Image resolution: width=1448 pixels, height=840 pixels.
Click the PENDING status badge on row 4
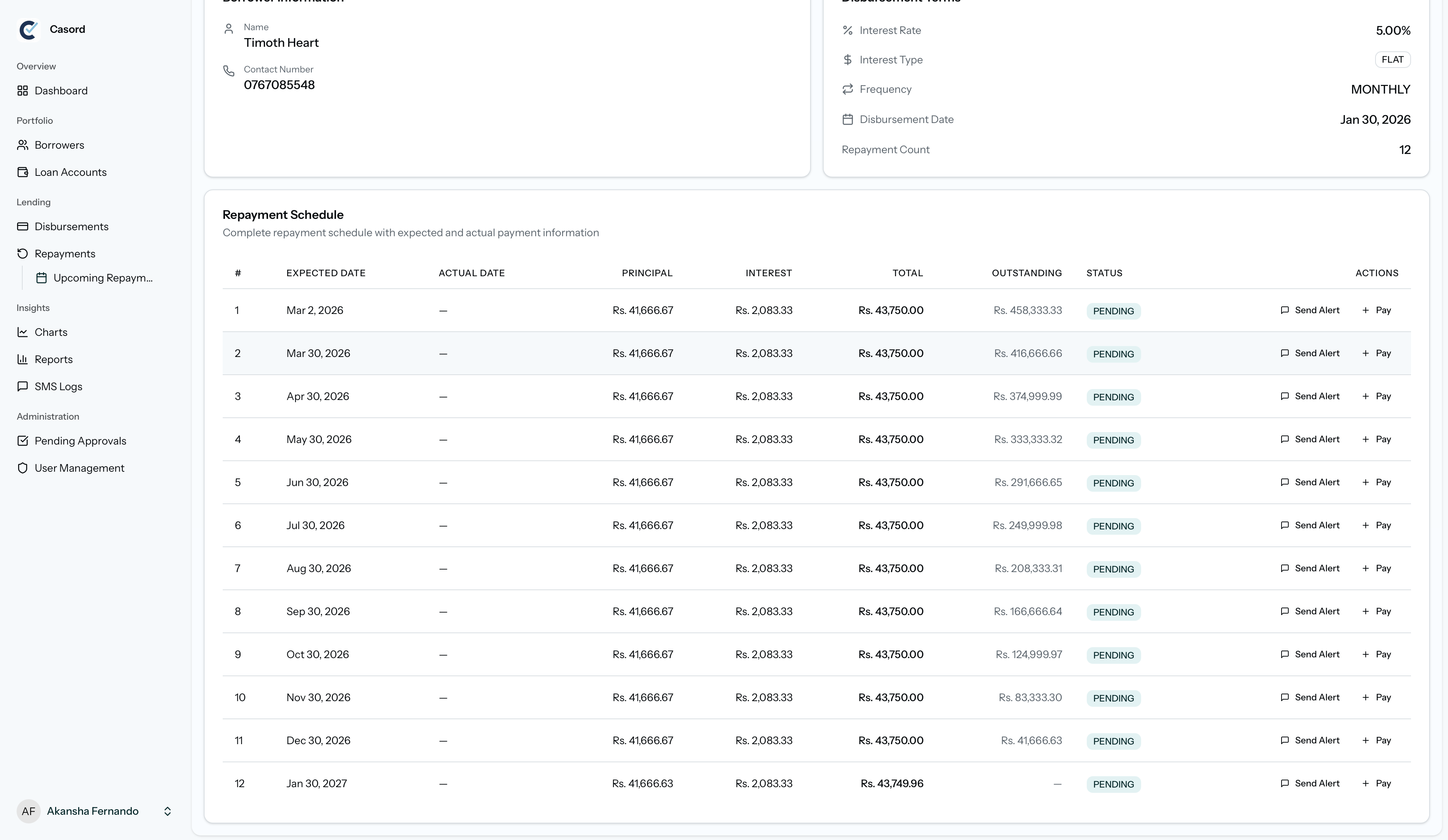tap(1113, 440)
